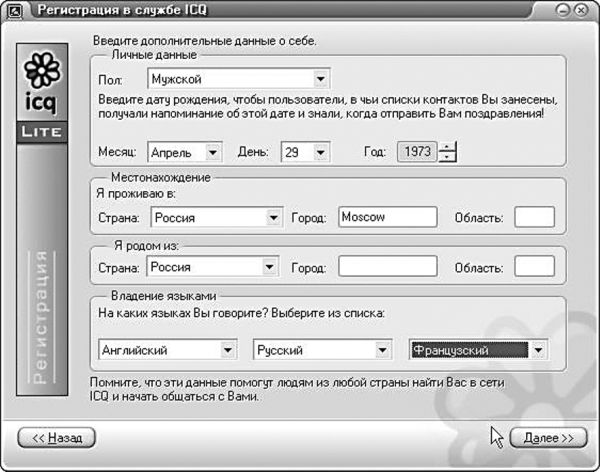Click the Год year field showing 1973
Screen dimensions: 600x472
click(x=417, y=152)
